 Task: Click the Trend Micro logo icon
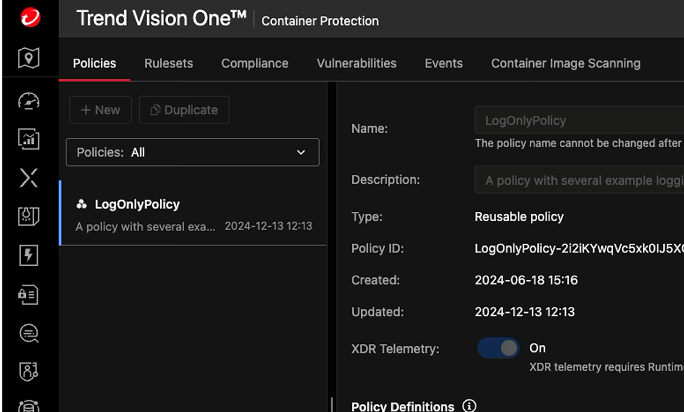click(x=29, y=18)
